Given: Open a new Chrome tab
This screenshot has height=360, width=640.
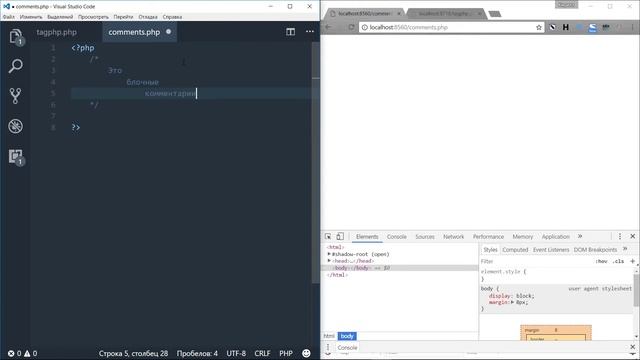Looking at the screenshot, I should pos(495,14).
